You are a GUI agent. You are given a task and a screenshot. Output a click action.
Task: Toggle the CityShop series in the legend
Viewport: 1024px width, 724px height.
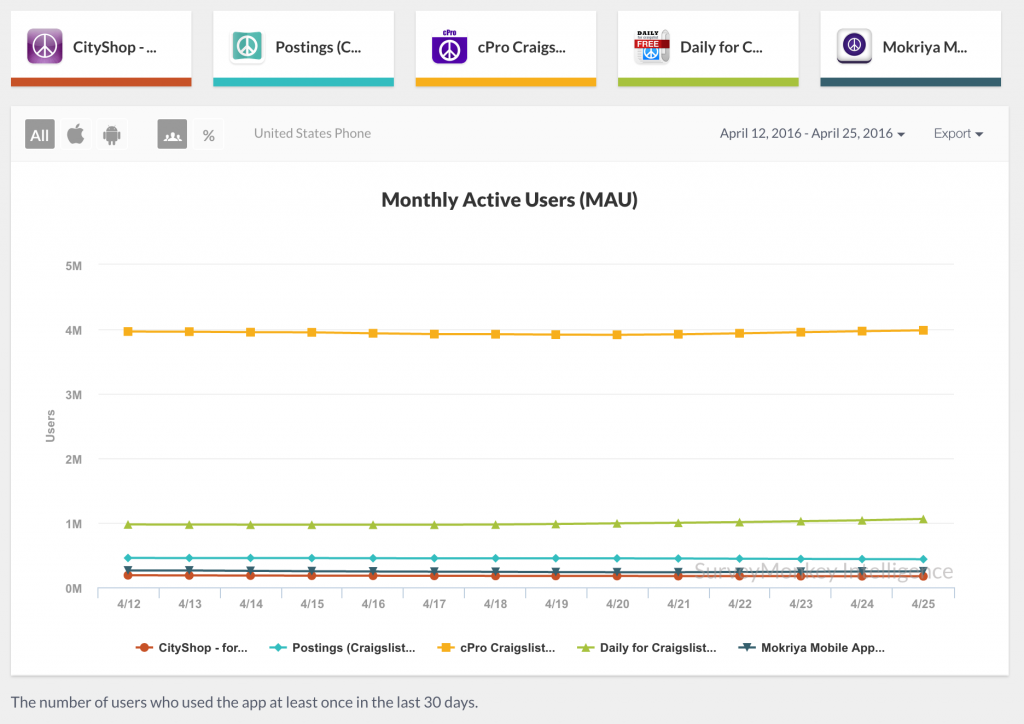click(x=202, y=648)
